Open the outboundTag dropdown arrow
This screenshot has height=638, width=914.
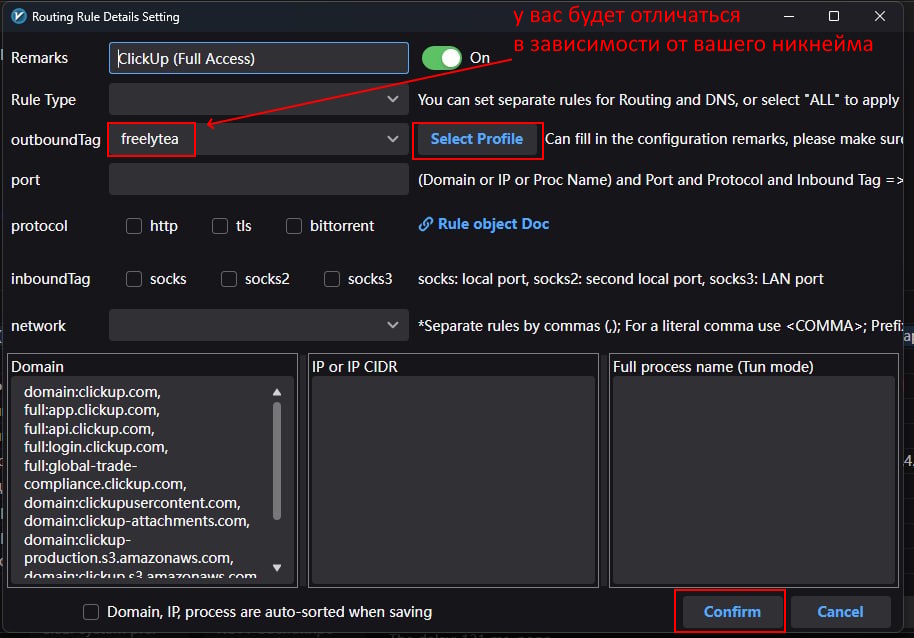click(x=393, y=140)
